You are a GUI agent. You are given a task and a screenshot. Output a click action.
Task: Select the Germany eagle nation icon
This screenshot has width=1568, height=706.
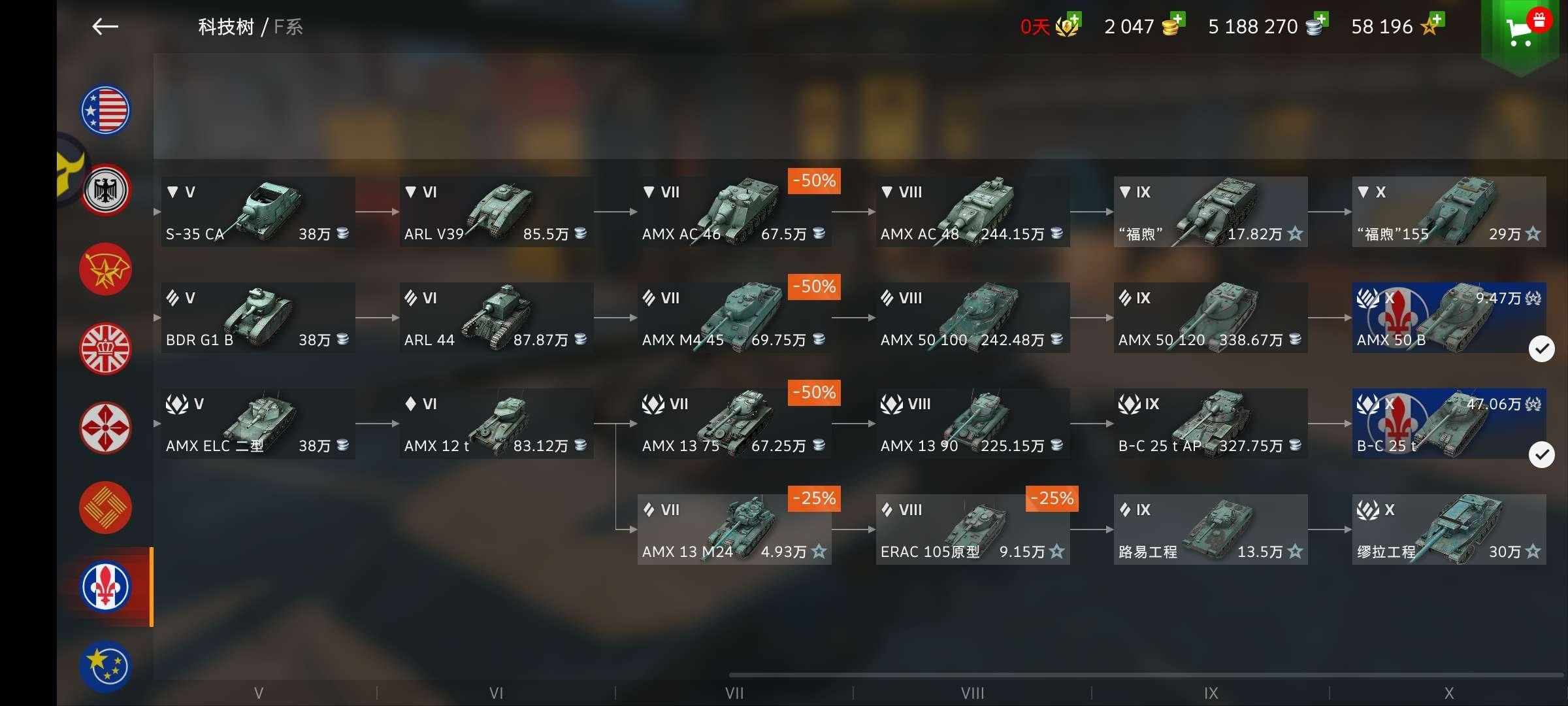tap(105, 190)
